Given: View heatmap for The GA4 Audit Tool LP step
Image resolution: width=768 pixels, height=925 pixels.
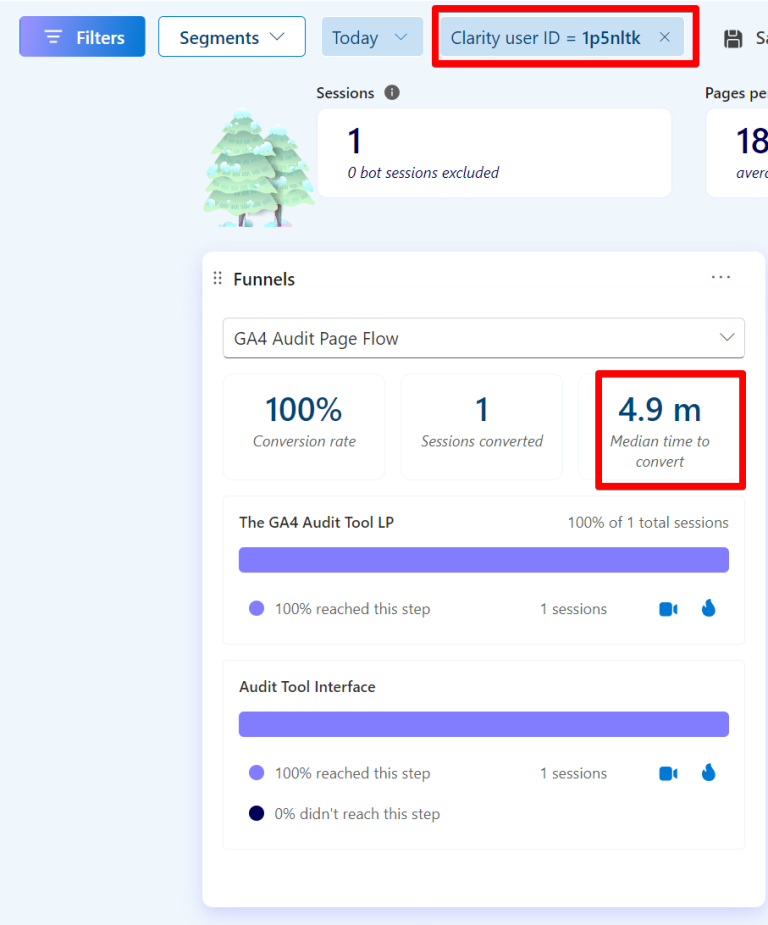Looking at the screenshot, I should [709, 608].
